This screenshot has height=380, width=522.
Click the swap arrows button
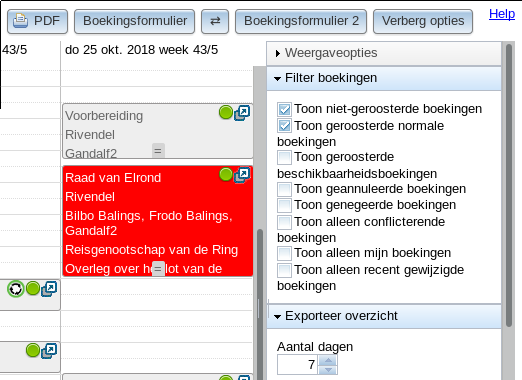215,21
